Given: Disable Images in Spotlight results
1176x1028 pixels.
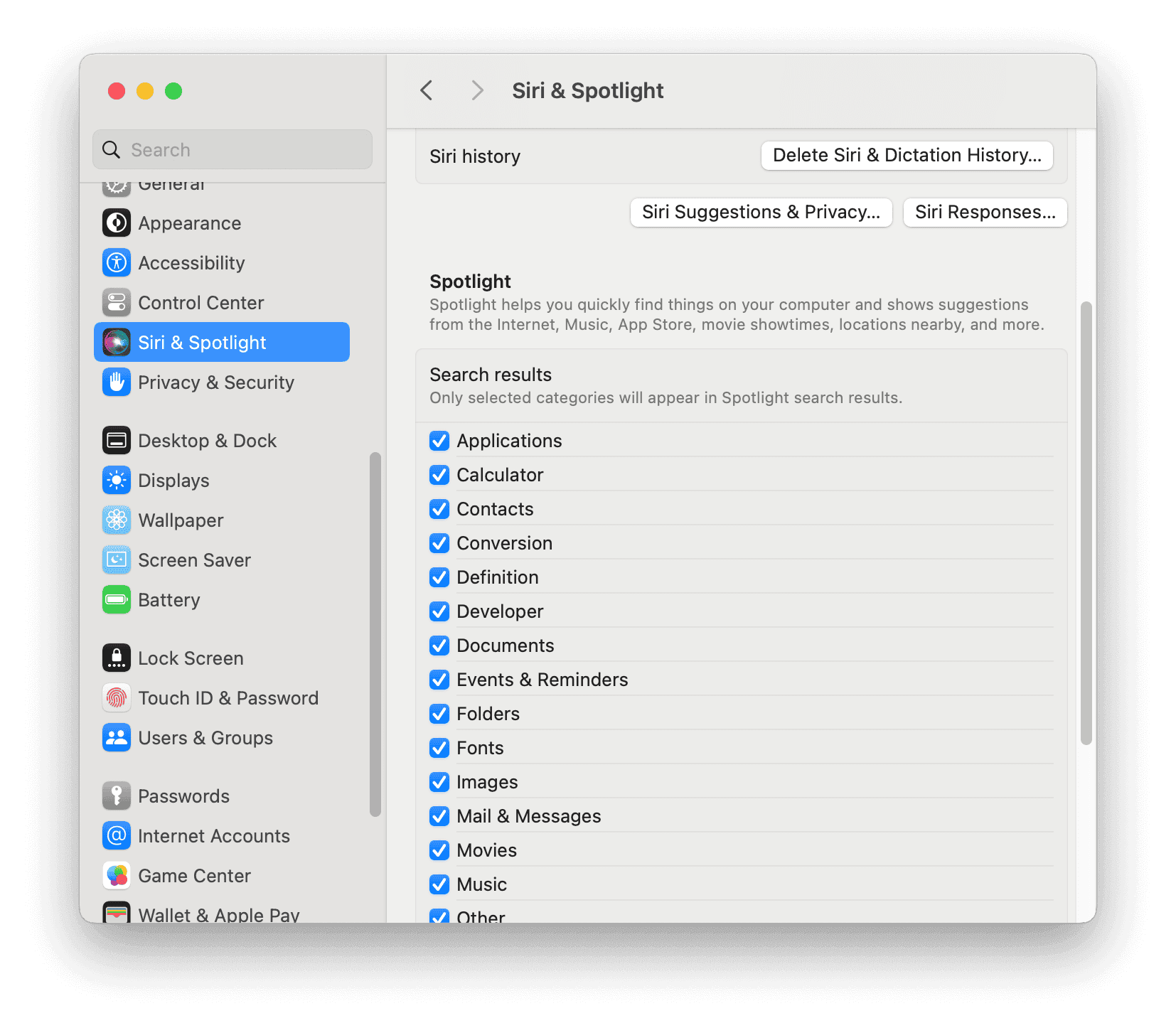Looking at the screenshot, I should 439,782.
